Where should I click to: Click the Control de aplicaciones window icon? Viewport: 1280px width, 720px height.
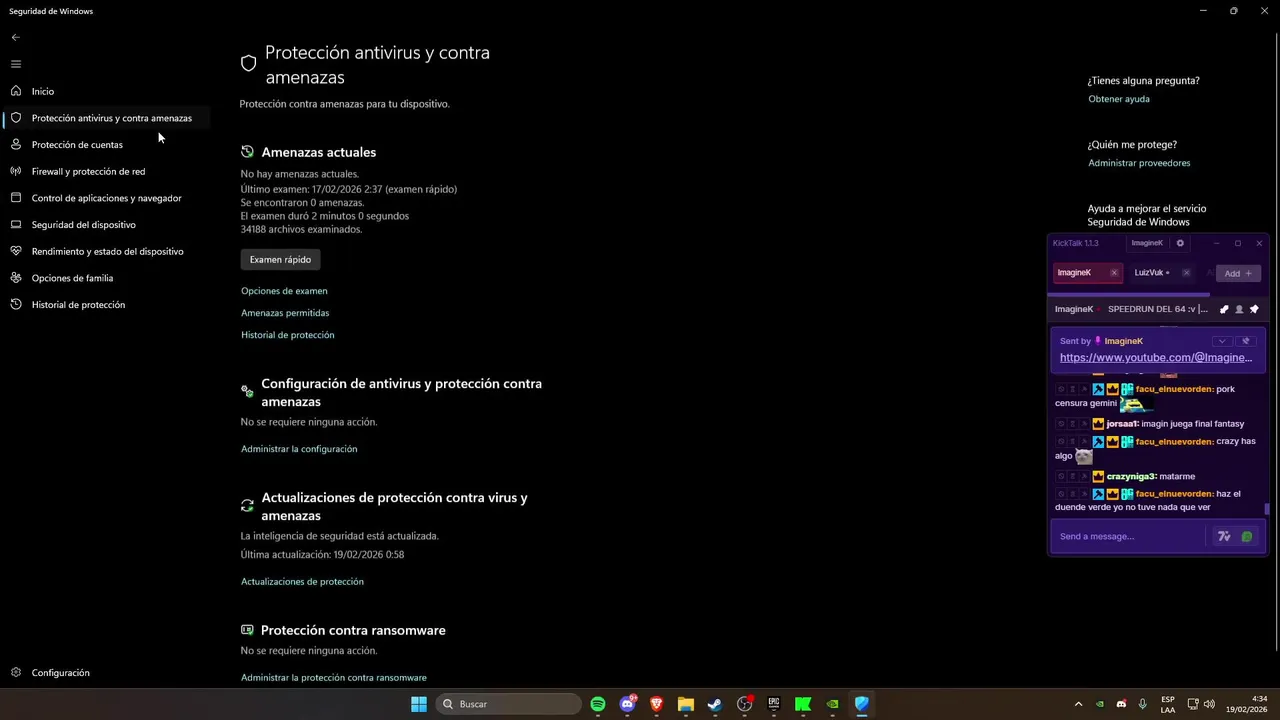[x=15, y=198]
